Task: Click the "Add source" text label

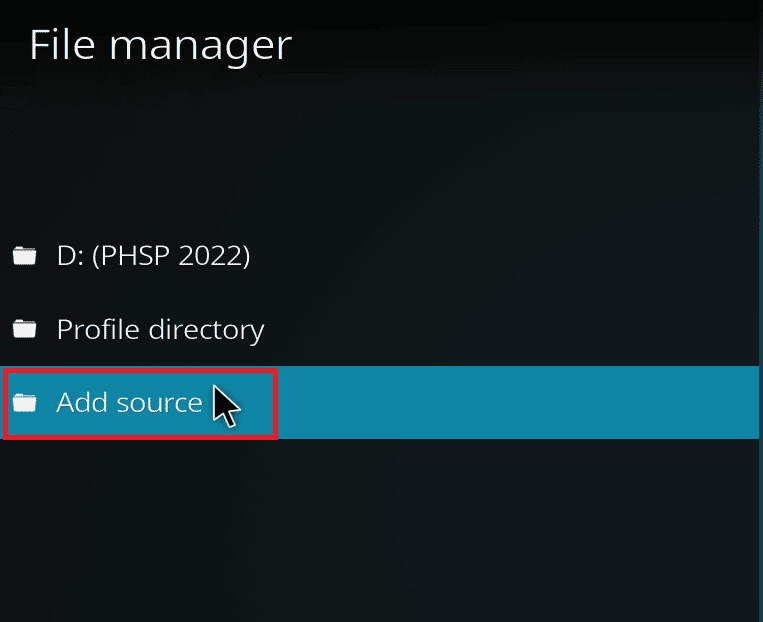Action: tap(129, 402)
